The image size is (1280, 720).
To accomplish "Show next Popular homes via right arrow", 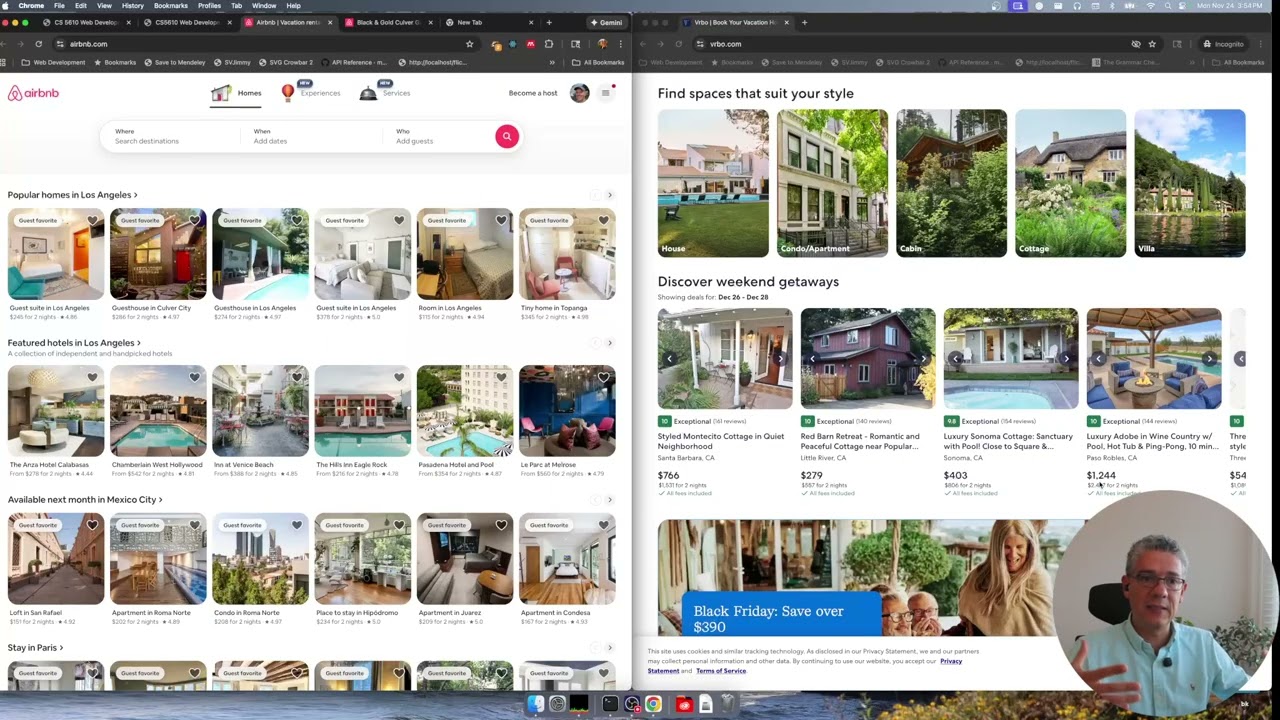I will coord(610,195).
